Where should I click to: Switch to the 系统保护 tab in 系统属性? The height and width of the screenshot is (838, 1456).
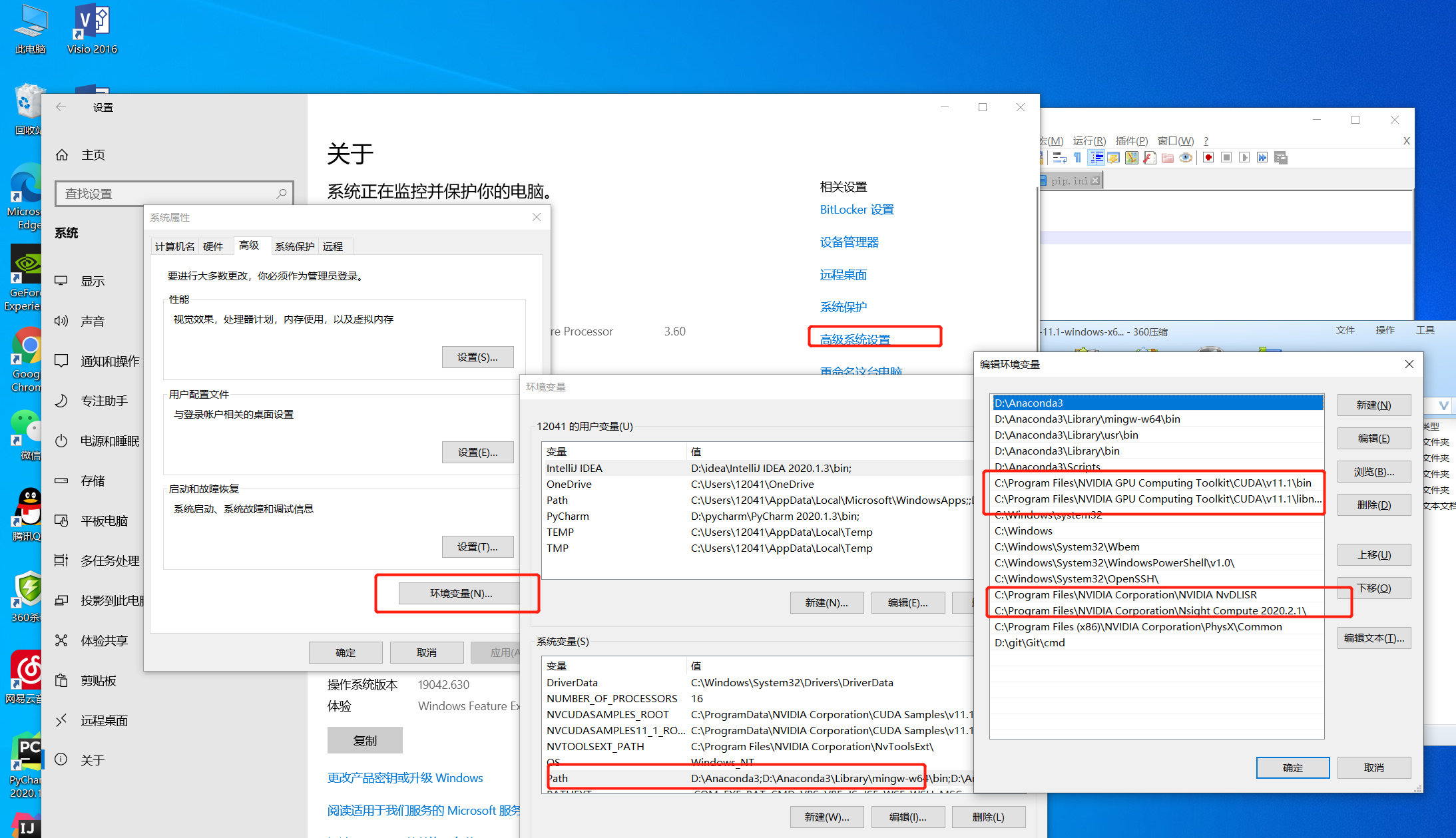tap(294, 246)
